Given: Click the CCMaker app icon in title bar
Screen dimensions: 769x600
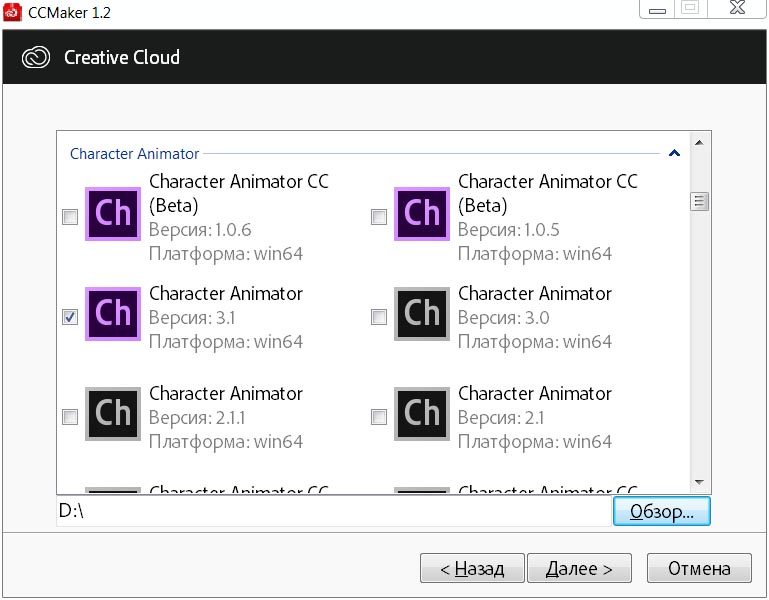Looking at the screenshot, I should (x=11, y=10).
